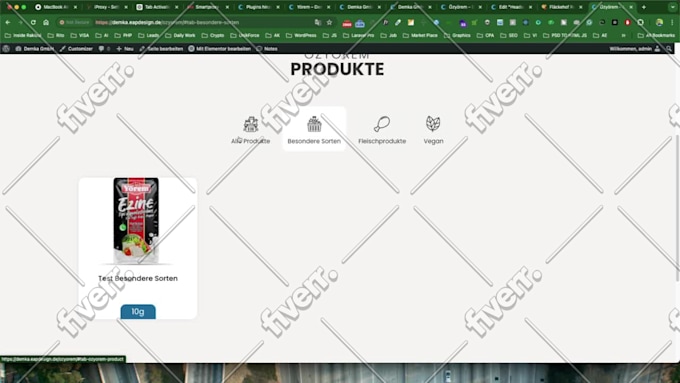Open Notes in the admin bar
The width and height of the screenshot is (680, 383).
point(267,49)
